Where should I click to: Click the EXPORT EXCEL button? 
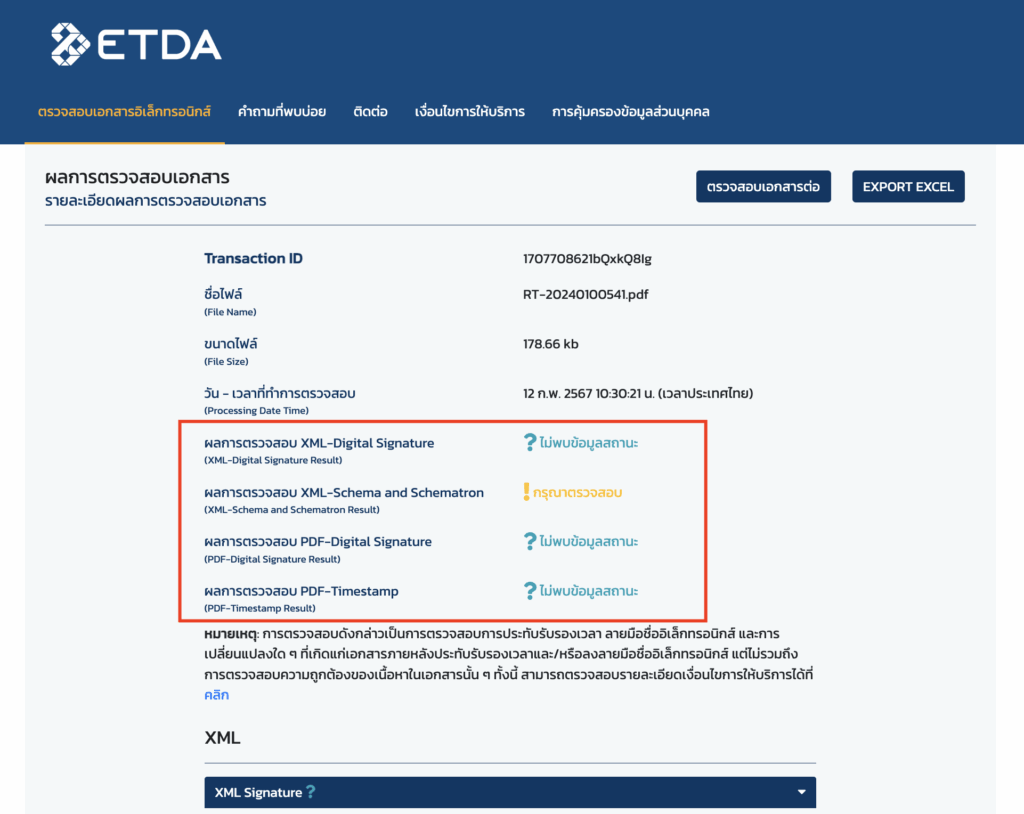[908, 187]
